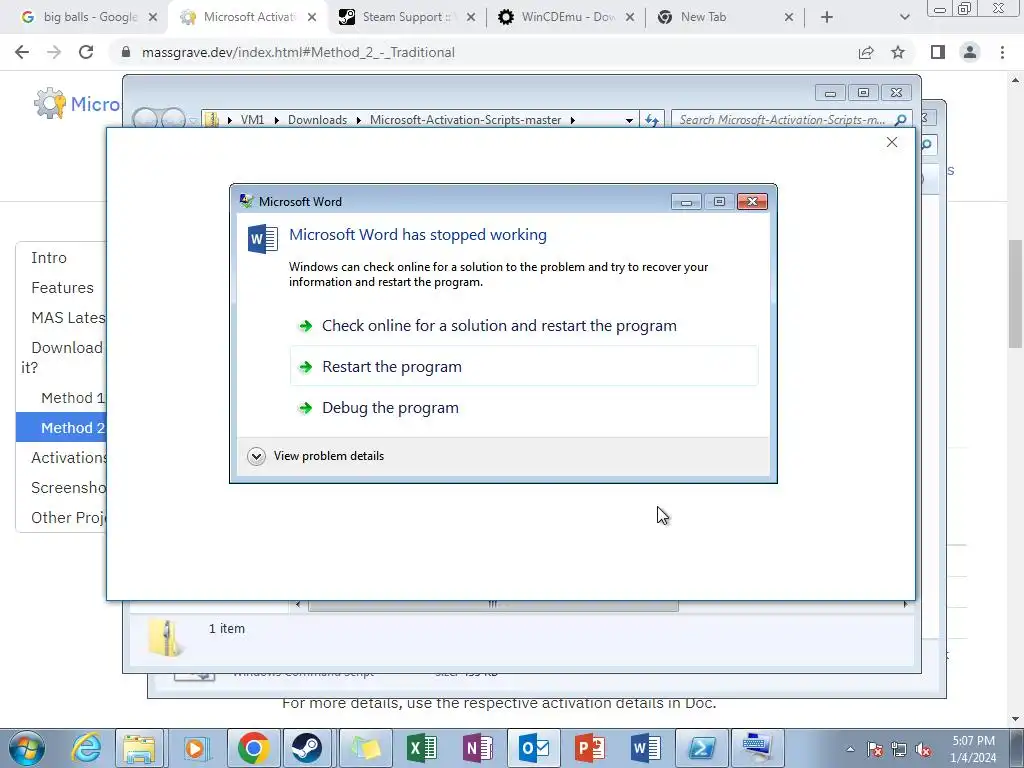Screen dimensions: 1024x768
Task: Reload the massgrave.dev page
Action: (86, 52)
